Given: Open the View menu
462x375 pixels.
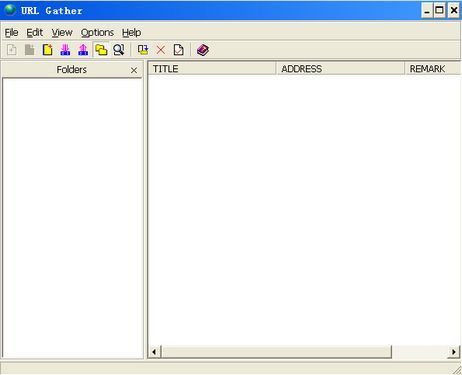Looking at the screenshot, I should (x=62, y=33).
